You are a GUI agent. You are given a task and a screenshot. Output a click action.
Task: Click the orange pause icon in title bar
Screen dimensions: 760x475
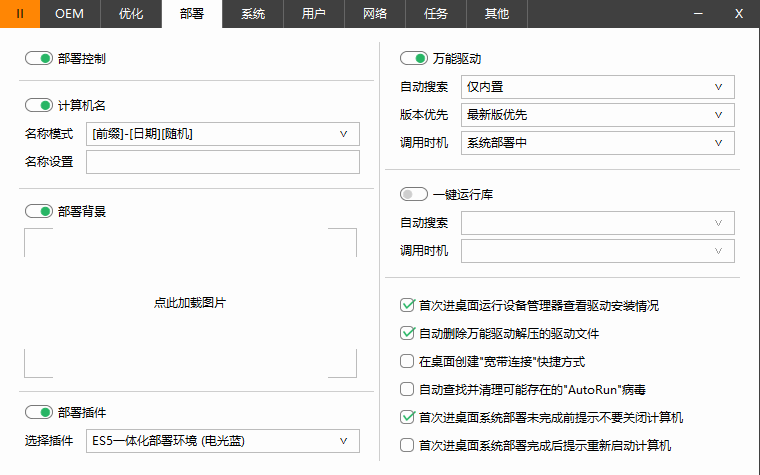pyautogui.click(x=20, y=14)
